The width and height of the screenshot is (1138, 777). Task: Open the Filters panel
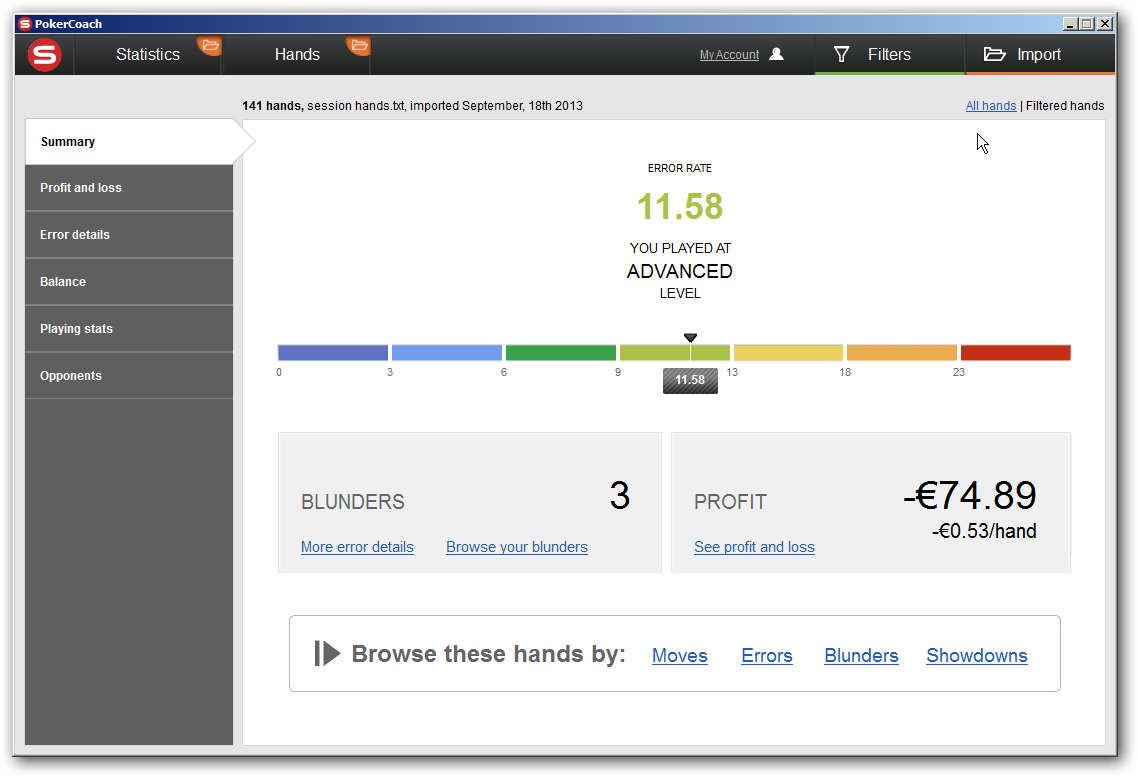(889, 54)
